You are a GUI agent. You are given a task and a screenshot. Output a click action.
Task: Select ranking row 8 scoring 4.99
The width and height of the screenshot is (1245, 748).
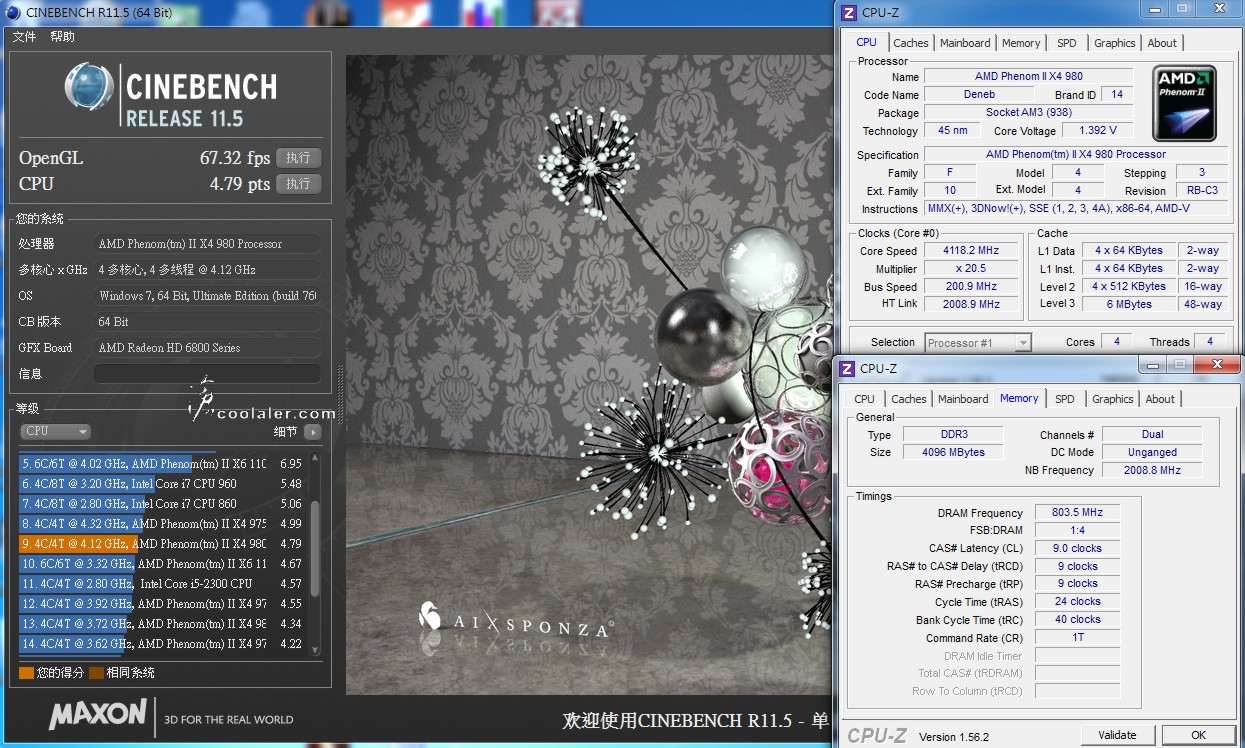click(x=162, y=524)
